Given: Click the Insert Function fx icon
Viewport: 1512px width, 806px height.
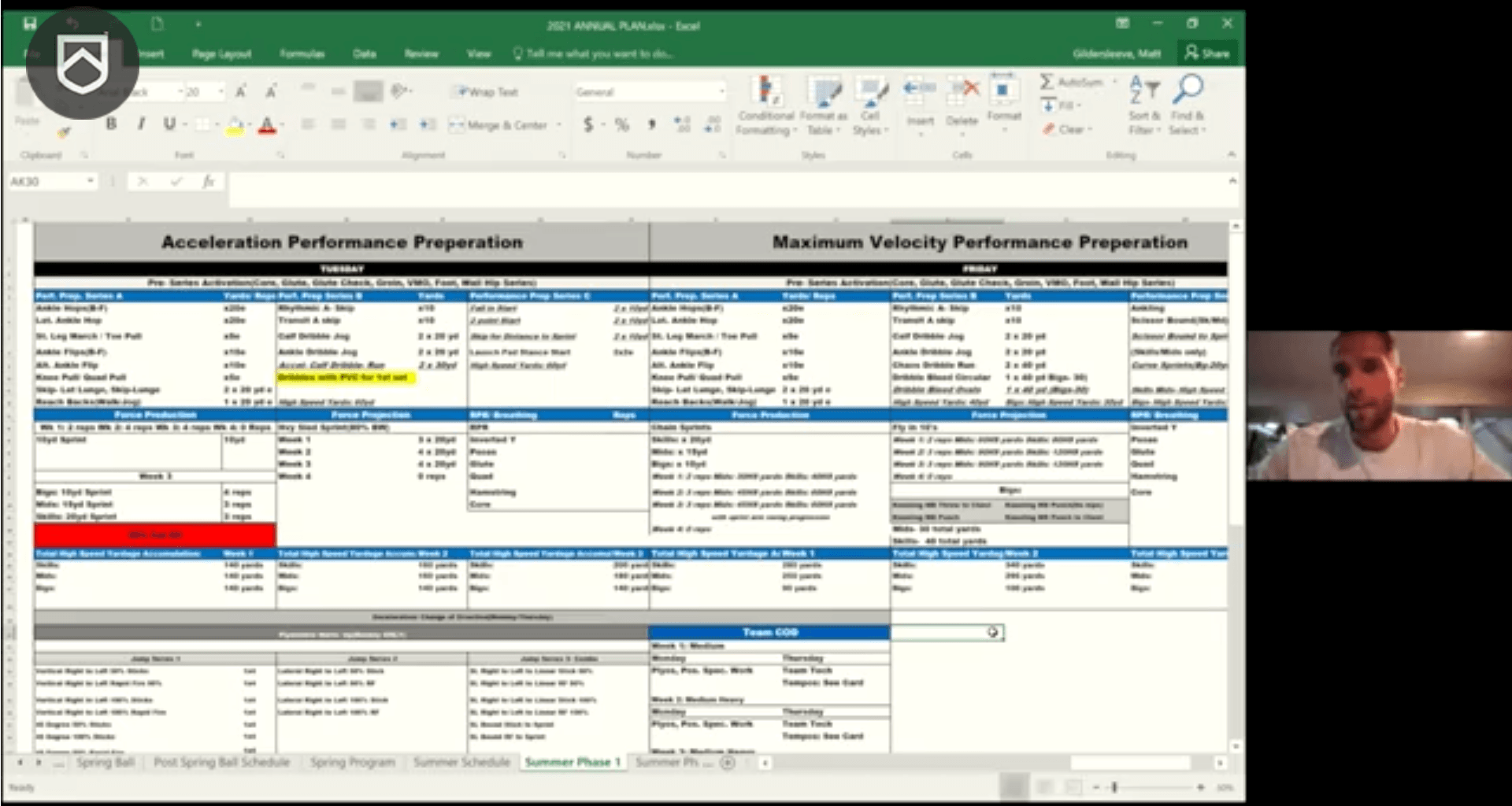Looking at the screenshot, I should point(208,182).
